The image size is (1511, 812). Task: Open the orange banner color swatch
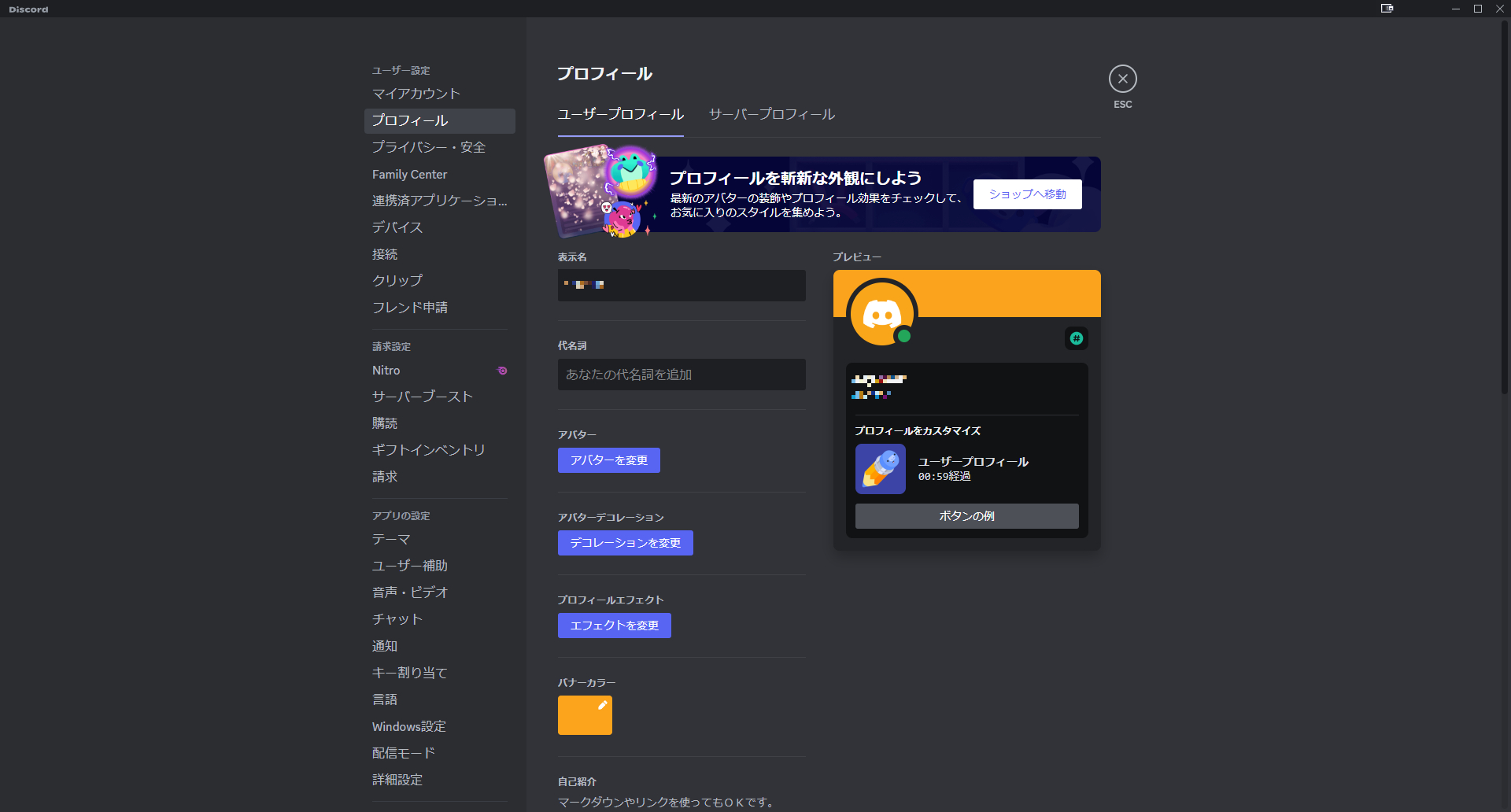point(585,715)
